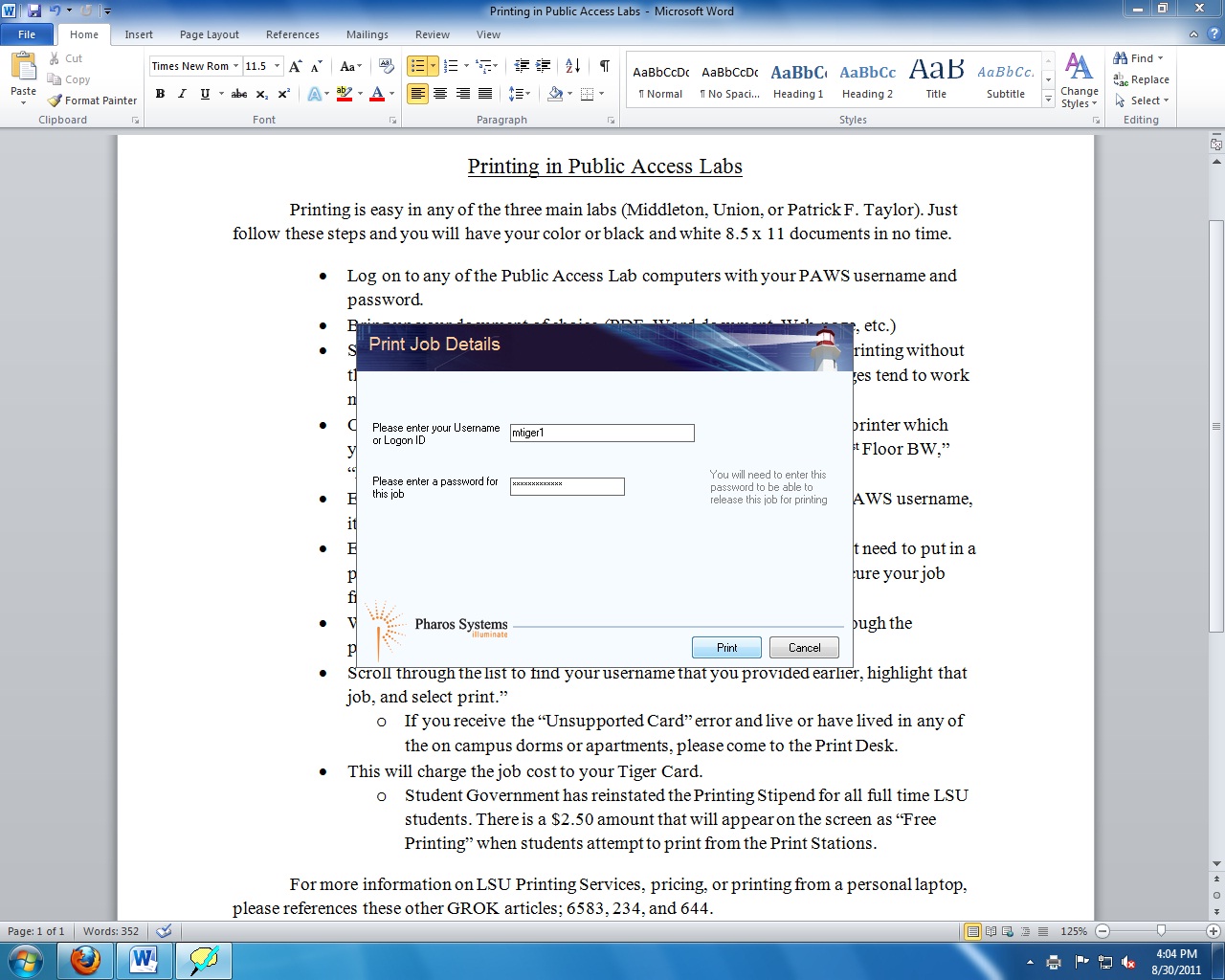Open the font name dropdown
The width and height of the screenshot is (1225, 980).
point(235,66)
